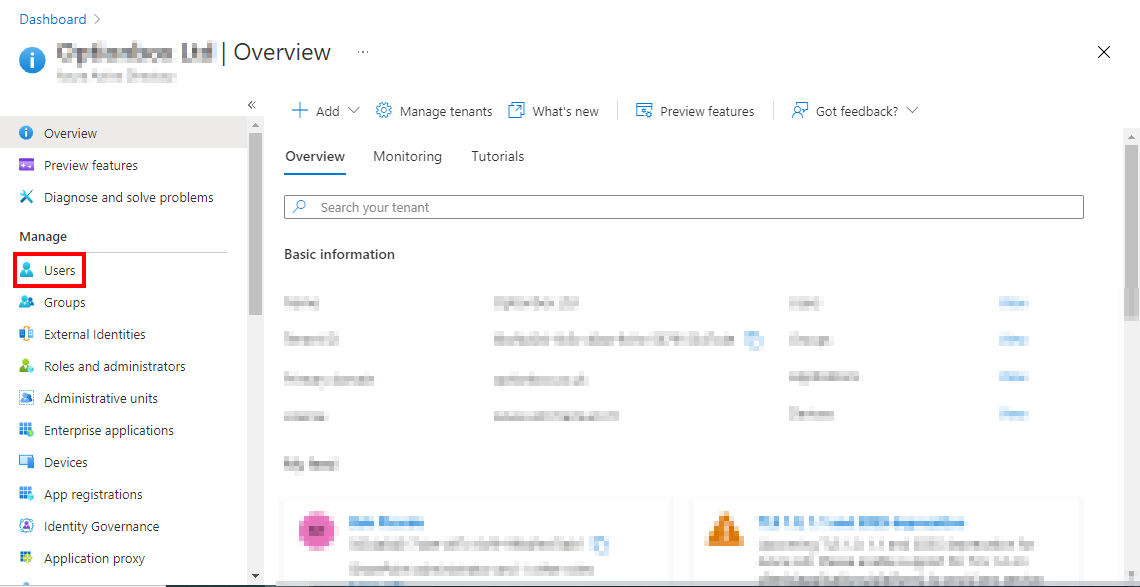Switch to the Tutorials tab

click(x=497, y=156)
